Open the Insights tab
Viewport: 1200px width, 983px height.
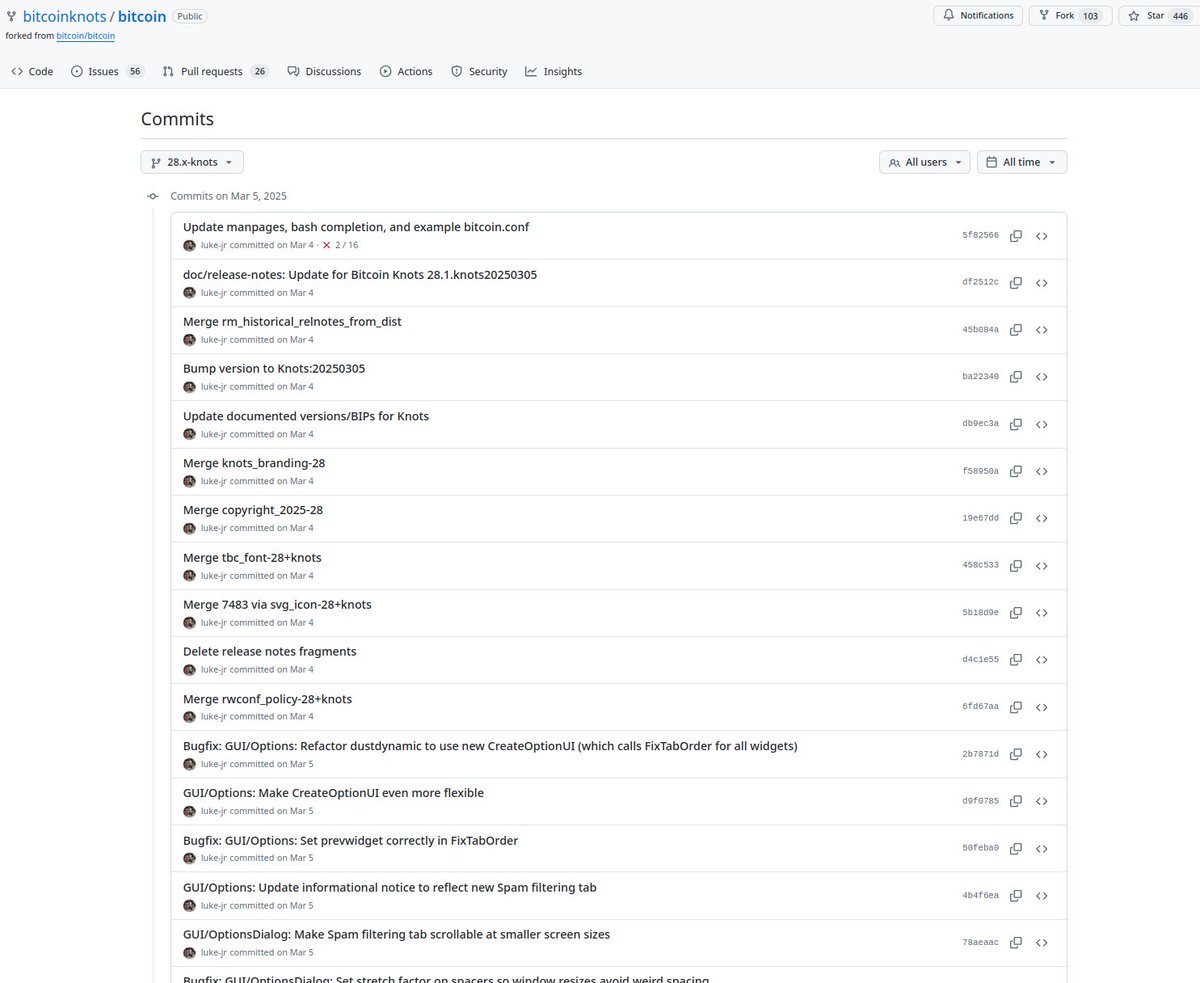point(553,72)
